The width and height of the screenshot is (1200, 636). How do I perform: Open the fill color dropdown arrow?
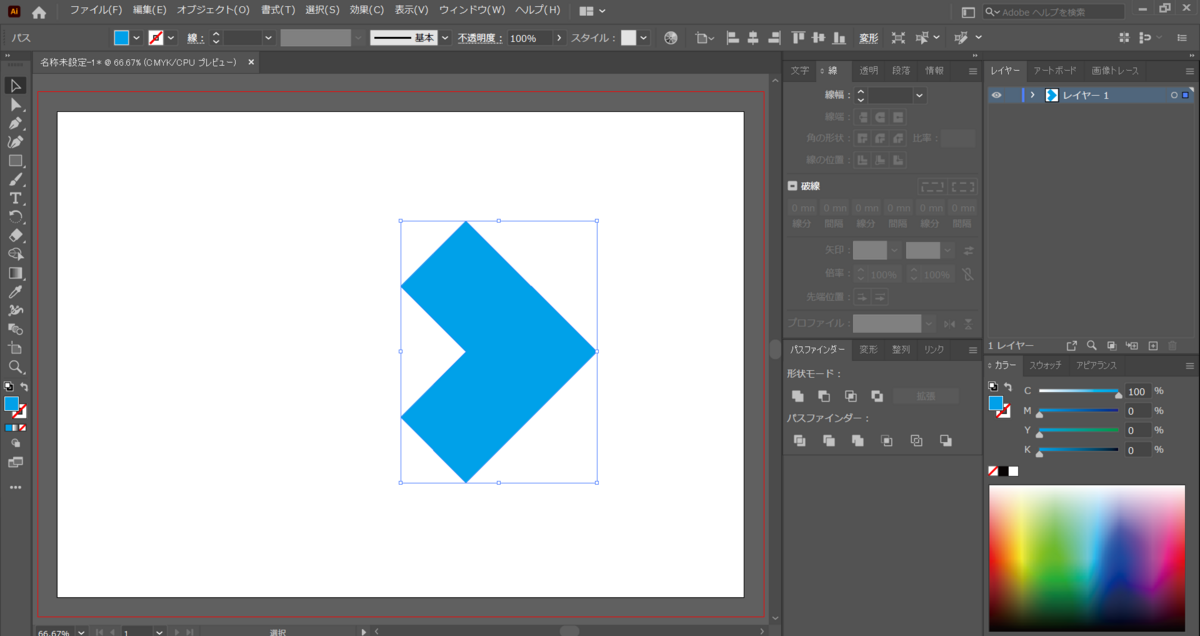click(138, 38)
